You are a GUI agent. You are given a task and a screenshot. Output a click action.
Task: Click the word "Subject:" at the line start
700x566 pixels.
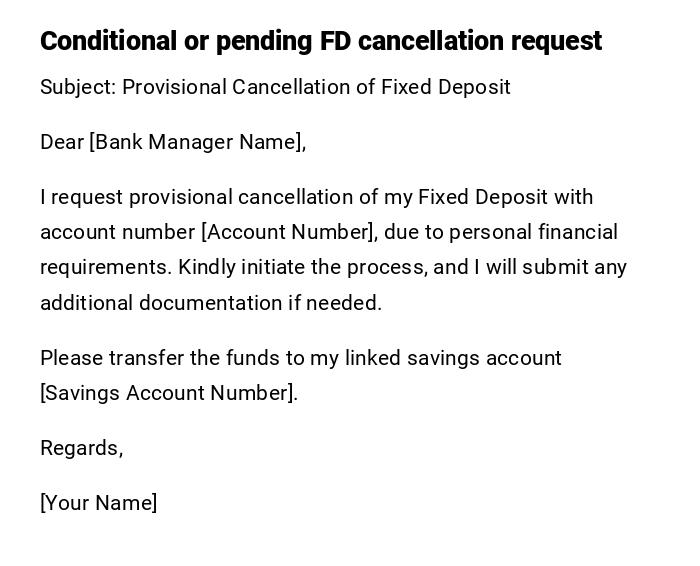coord(78,87)
